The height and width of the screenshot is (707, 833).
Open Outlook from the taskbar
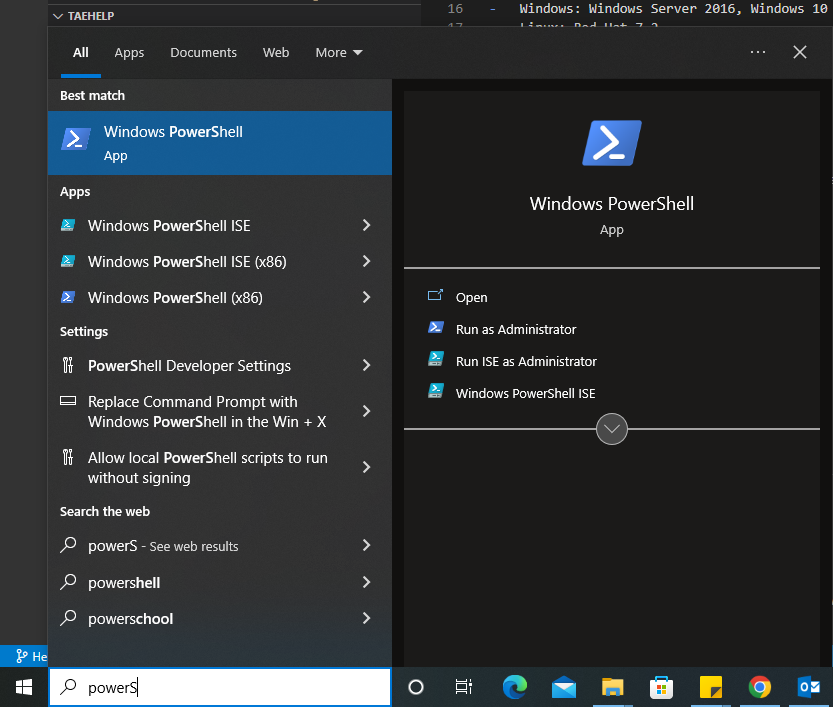tap(809, 687)
